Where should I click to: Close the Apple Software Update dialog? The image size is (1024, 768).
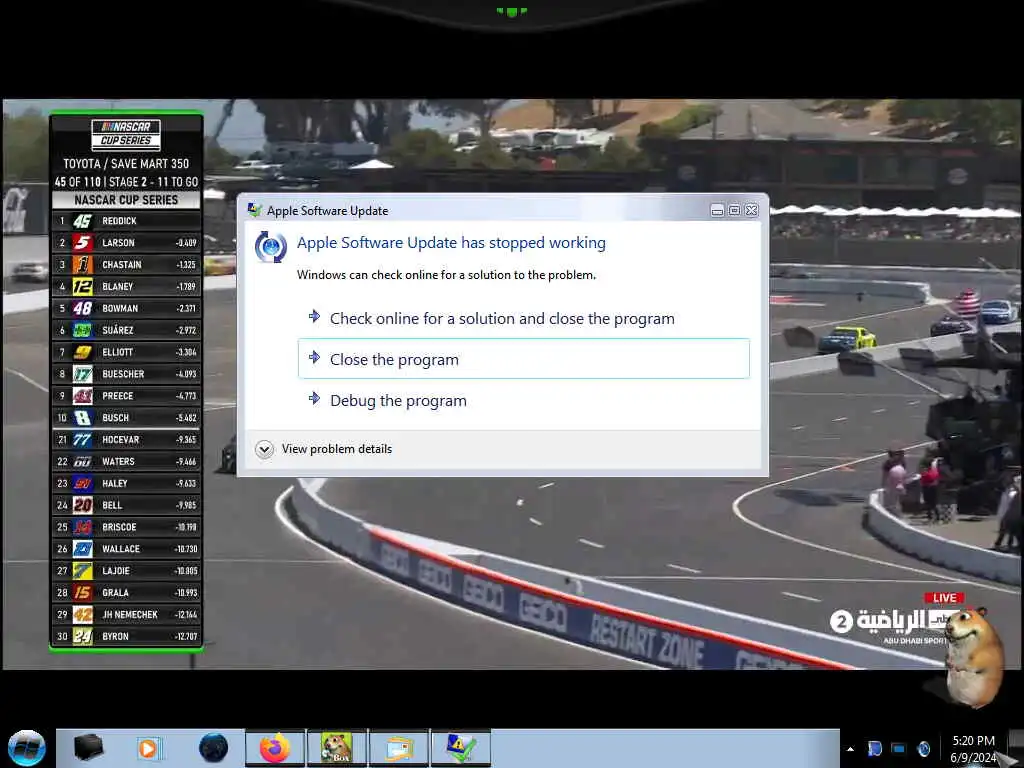[752, 210]
